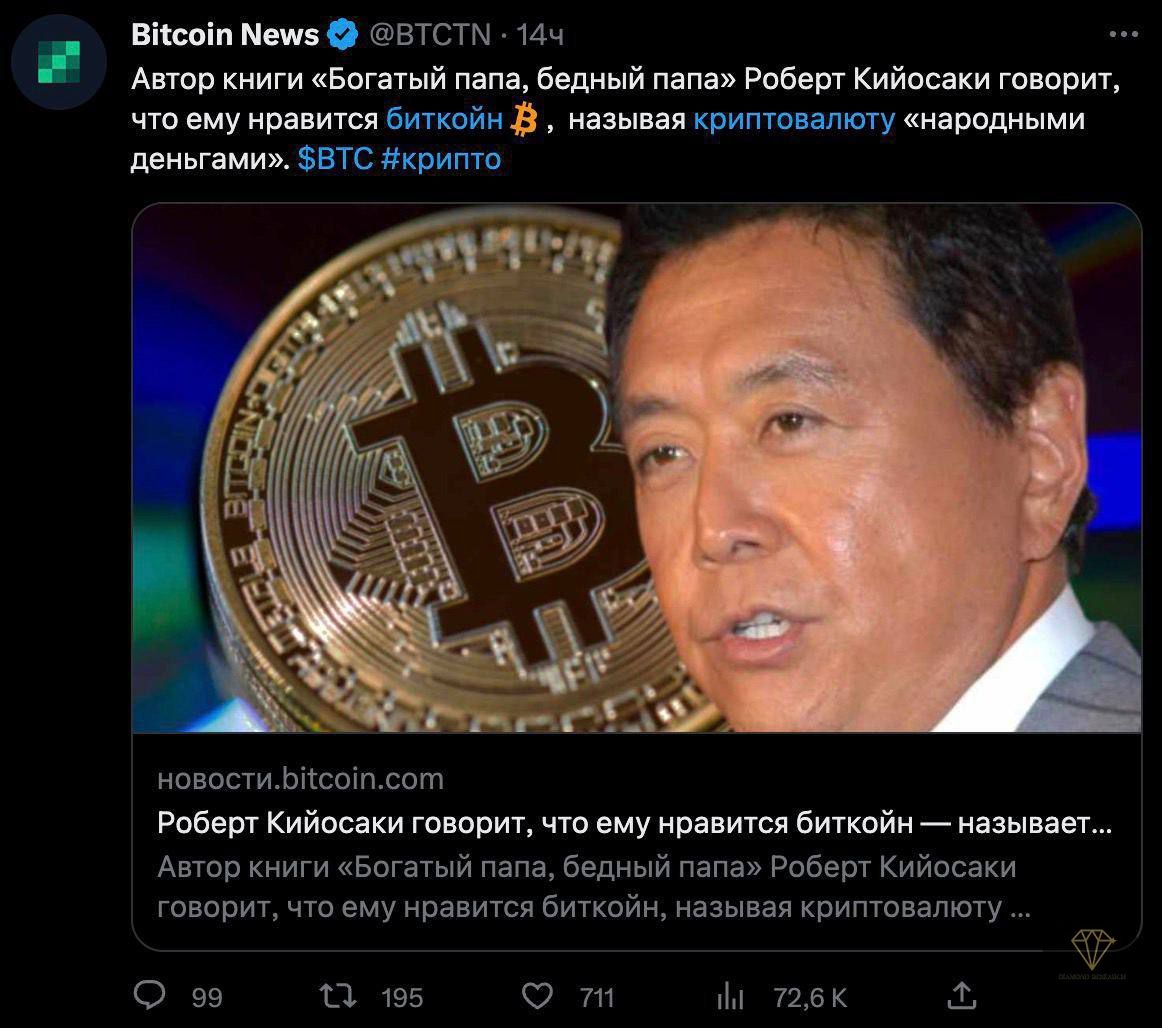Open the @BTCTN handle link
This screenshot has height=1028, width=1162.
click(x=430, y=35)
